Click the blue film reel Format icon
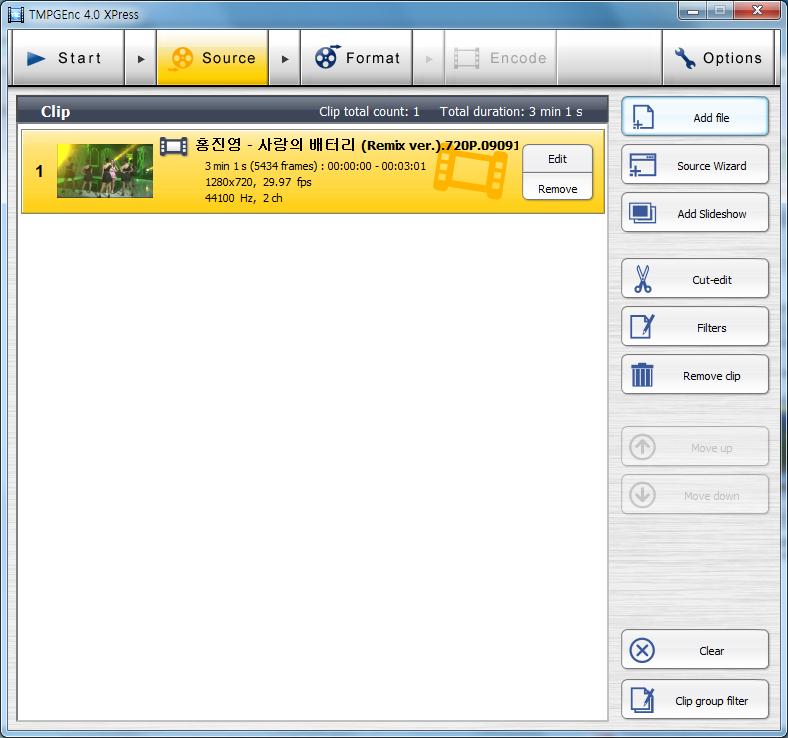The height and width of the screenshot is (738, 788). [327, 57]
